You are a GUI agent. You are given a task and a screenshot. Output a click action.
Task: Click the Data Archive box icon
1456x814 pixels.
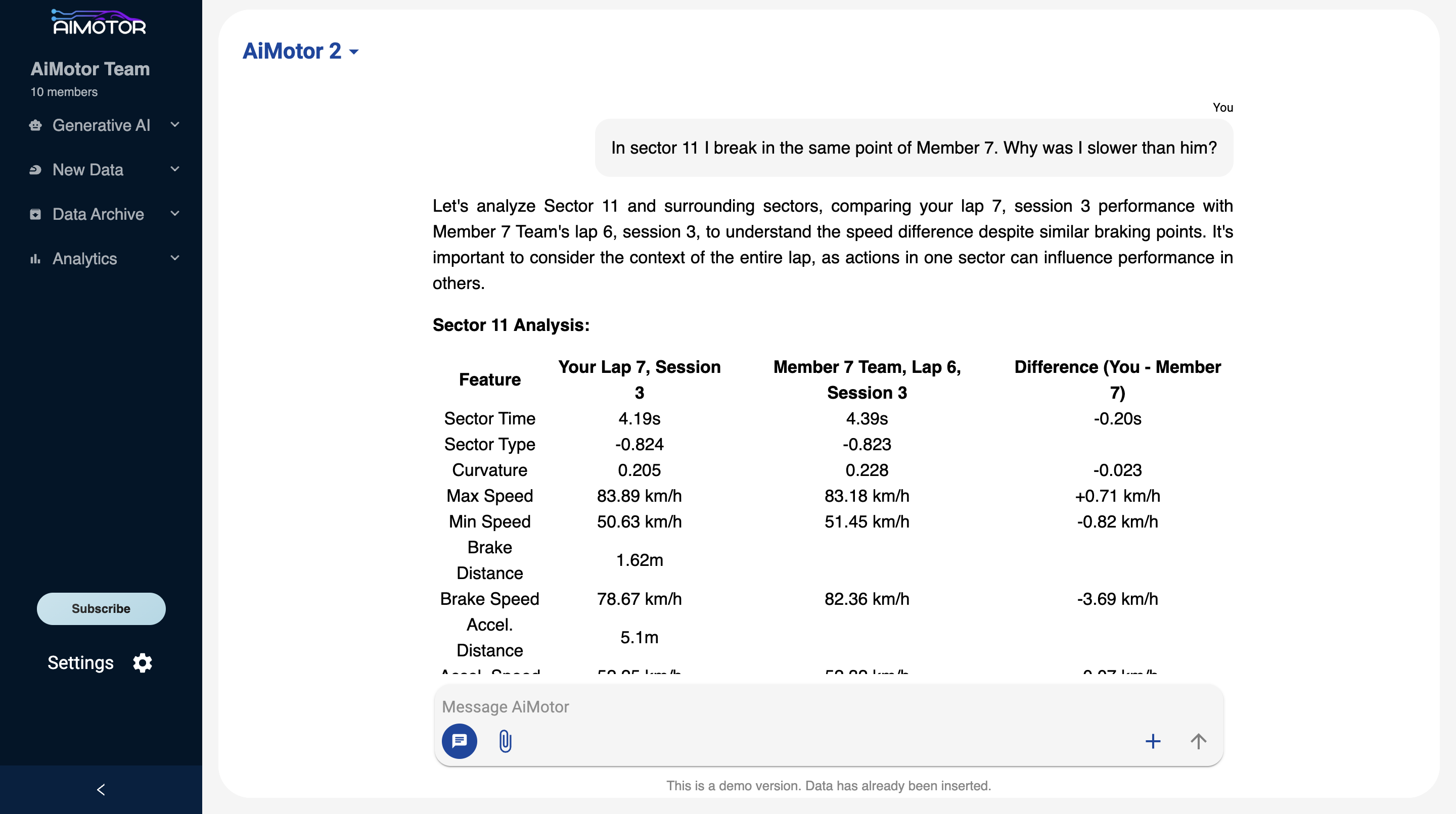coord(35,214)
